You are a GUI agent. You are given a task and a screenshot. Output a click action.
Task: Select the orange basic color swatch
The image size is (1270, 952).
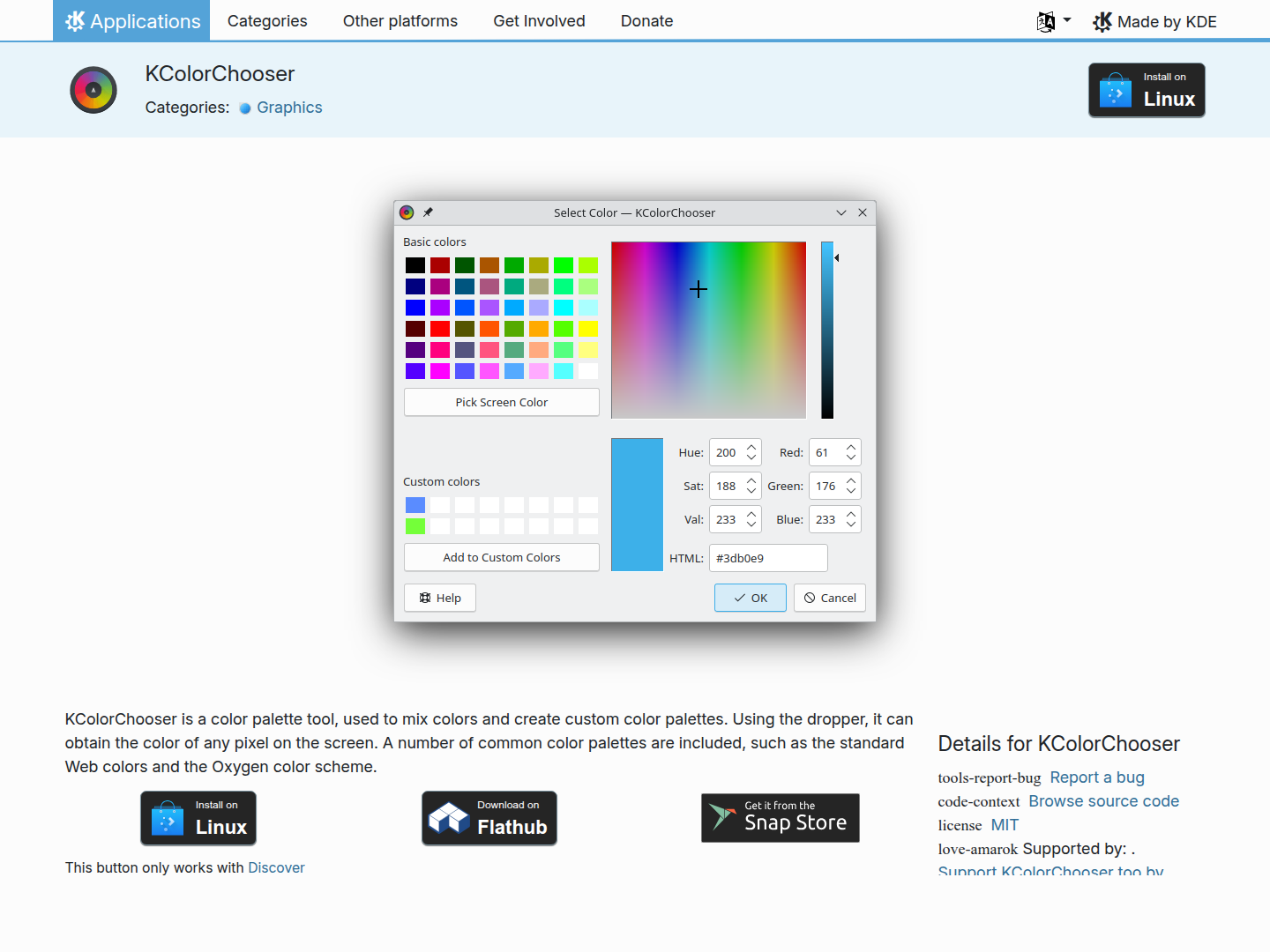point(539,329)
